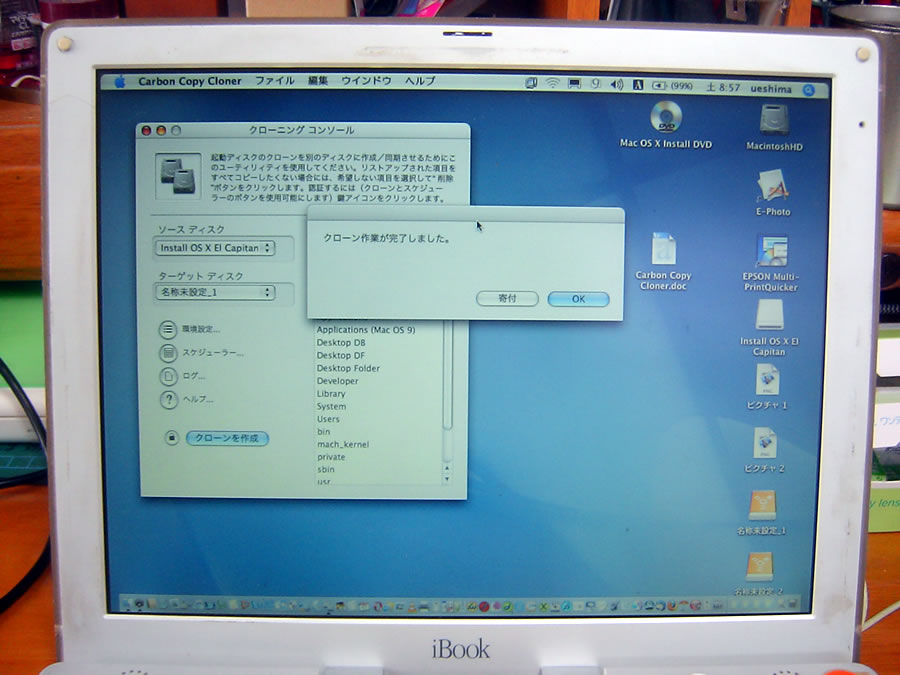
Task: Select the MacintoshHD drive icon
Action: coord(774,119)
